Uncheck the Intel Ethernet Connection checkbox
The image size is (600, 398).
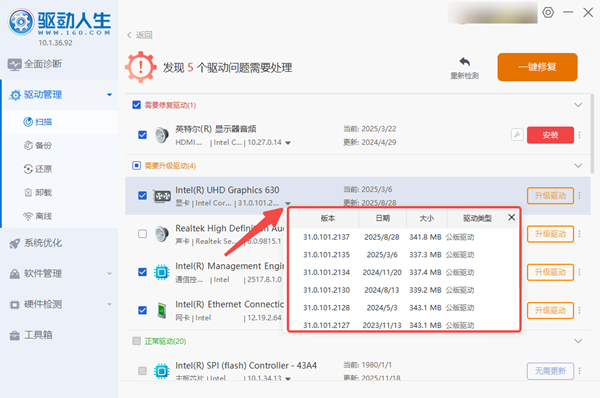[x=142, y=310]
